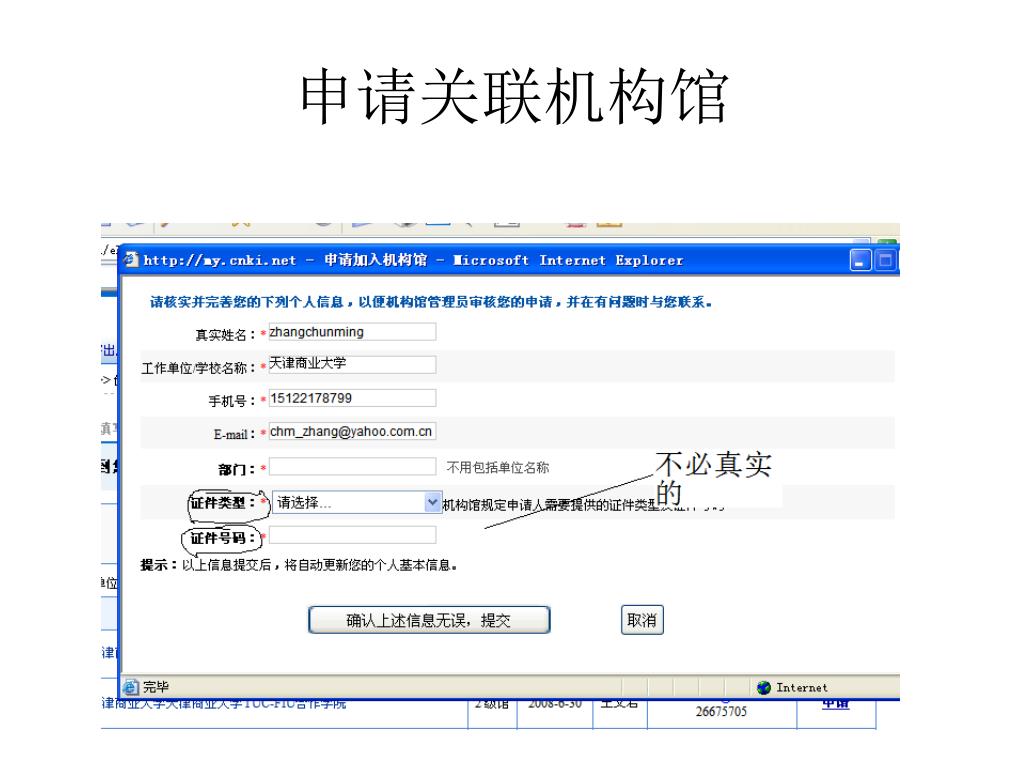Click the 证件号码 input field
The width and height of the screenshot is (1024, 768).
coord(352,536)
